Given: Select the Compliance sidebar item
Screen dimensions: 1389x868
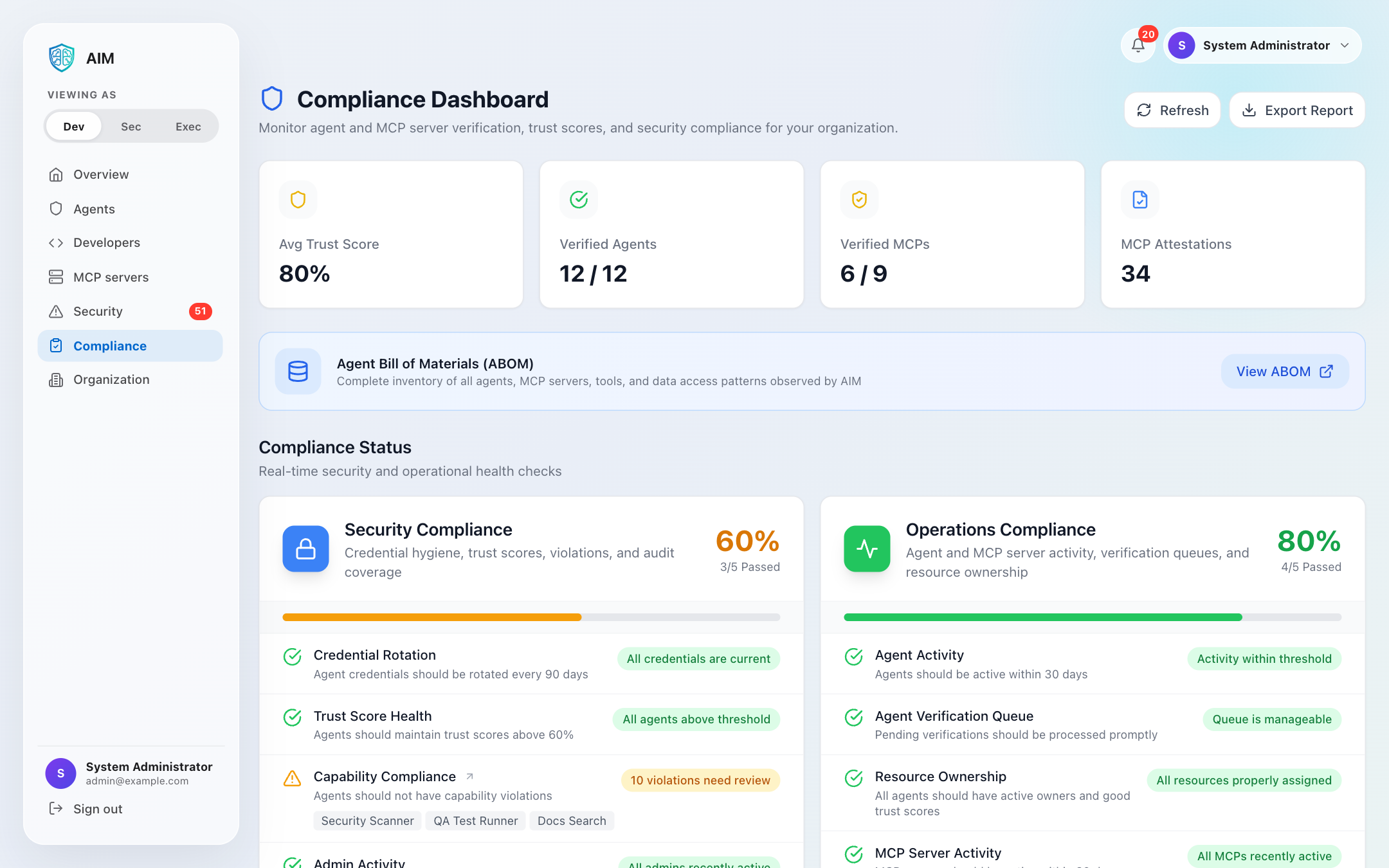Looking at the screenshot, I should point(131,346).
